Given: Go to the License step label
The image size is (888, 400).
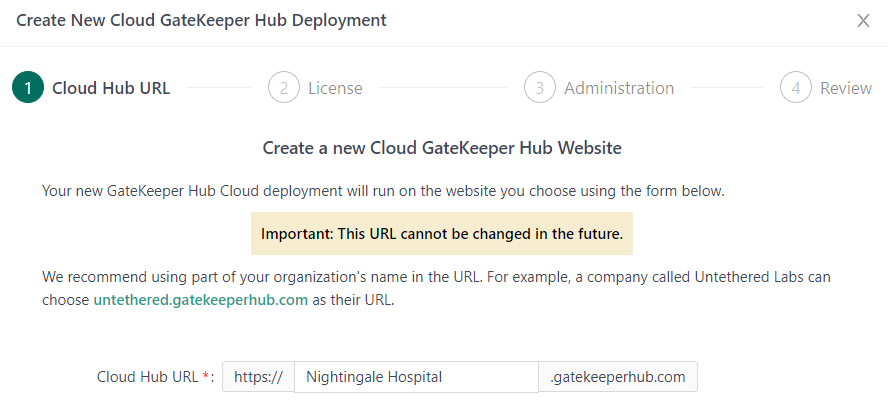Looking at the screenshot, I should pyautogui.click(x=335, y=88).
